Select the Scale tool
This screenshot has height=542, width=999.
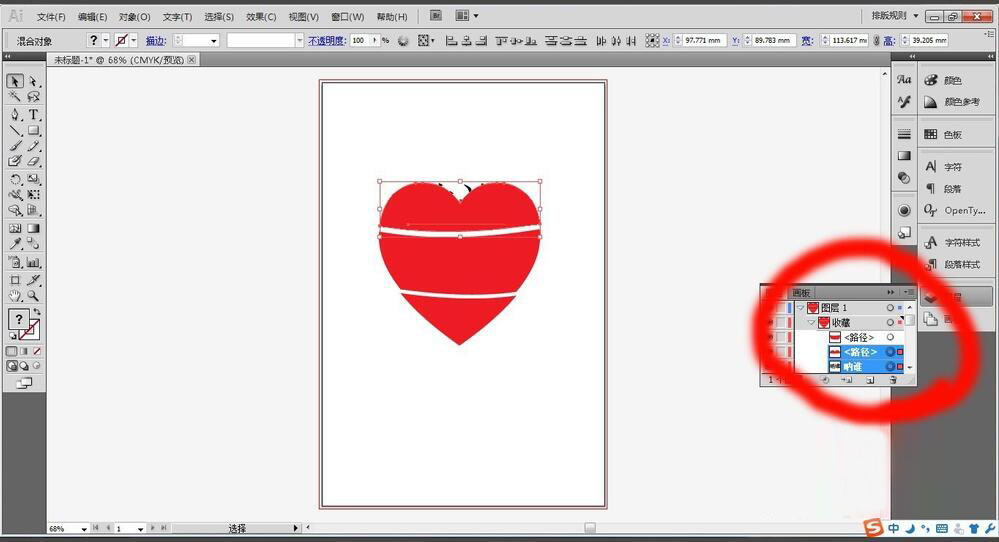click(x=33, y=180)
